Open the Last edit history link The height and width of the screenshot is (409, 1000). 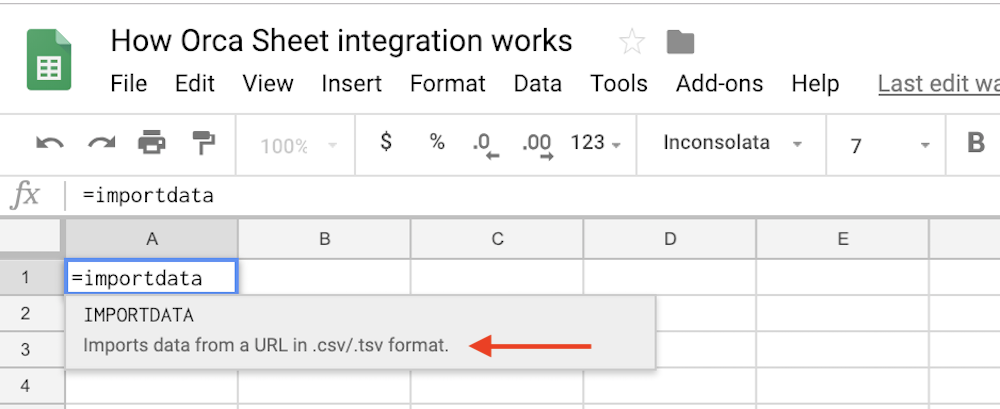pyautogui.click(x=938, y=84)
